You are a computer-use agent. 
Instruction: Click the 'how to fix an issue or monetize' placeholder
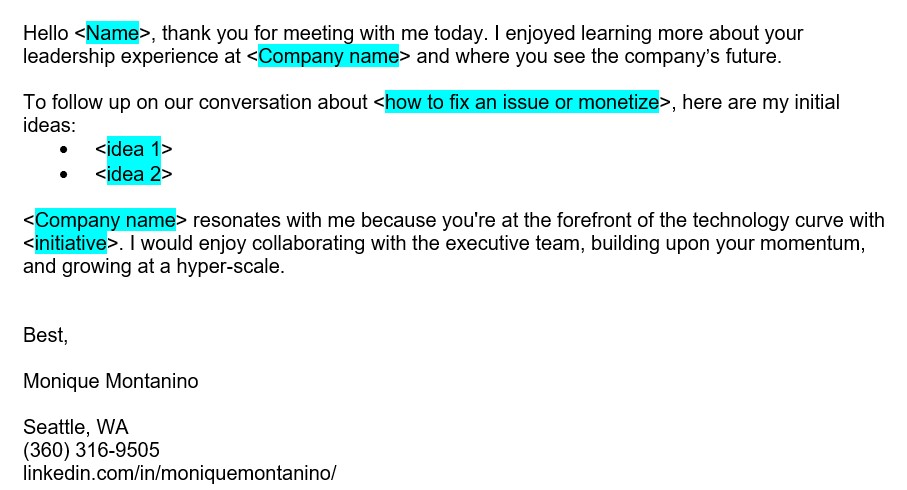click(x=522, y=102)
